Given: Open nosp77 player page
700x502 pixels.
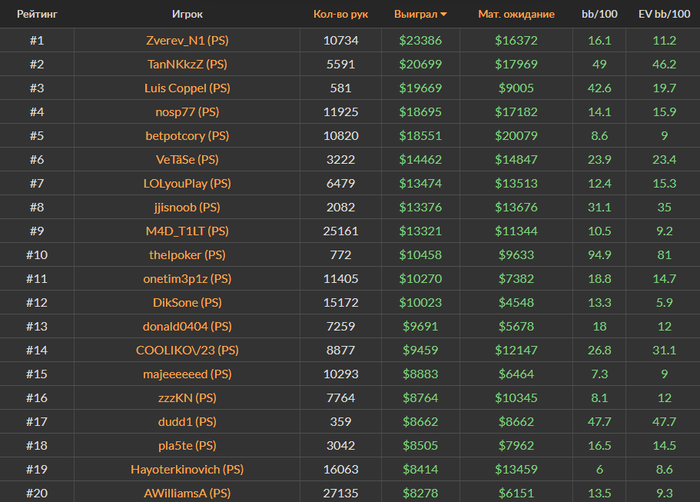Looking at the screenshot, I should point(187,112).
